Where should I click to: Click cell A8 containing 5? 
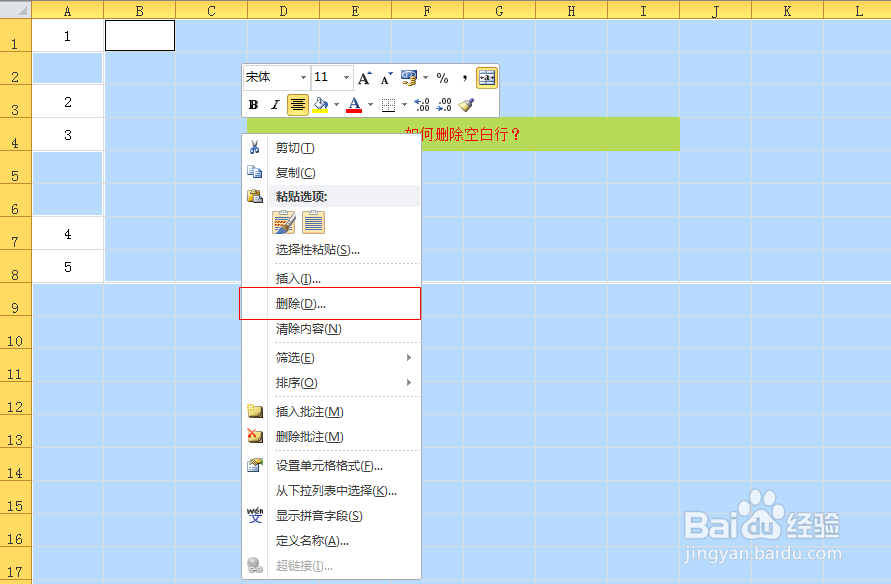pos(68,266)
